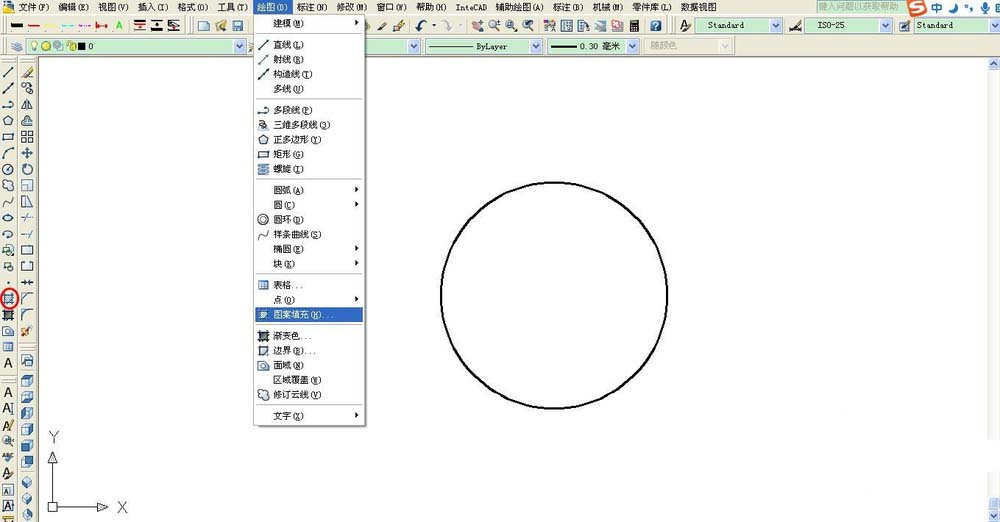Click the New drawing icon

(x=203, y=26)
